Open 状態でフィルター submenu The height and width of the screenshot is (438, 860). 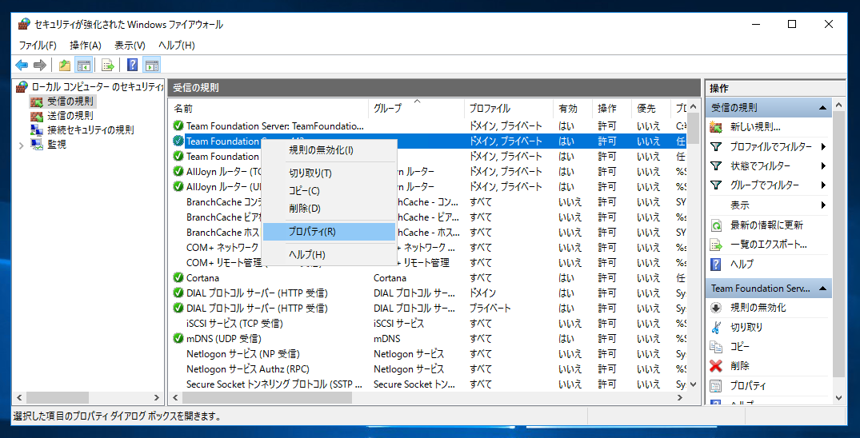pyautogui.click(x=759, y=166)
